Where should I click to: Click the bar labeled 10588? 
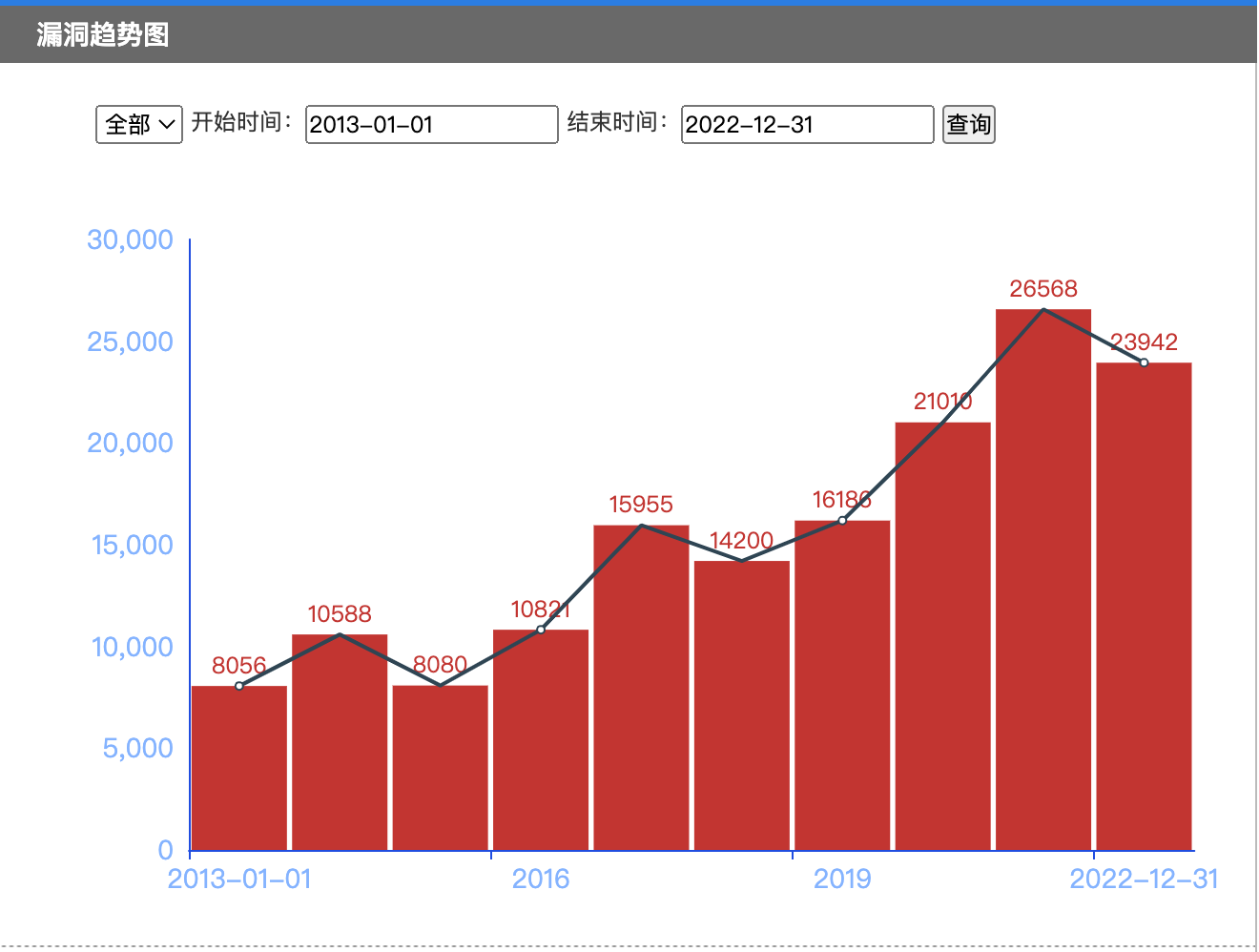click(340, 744)
